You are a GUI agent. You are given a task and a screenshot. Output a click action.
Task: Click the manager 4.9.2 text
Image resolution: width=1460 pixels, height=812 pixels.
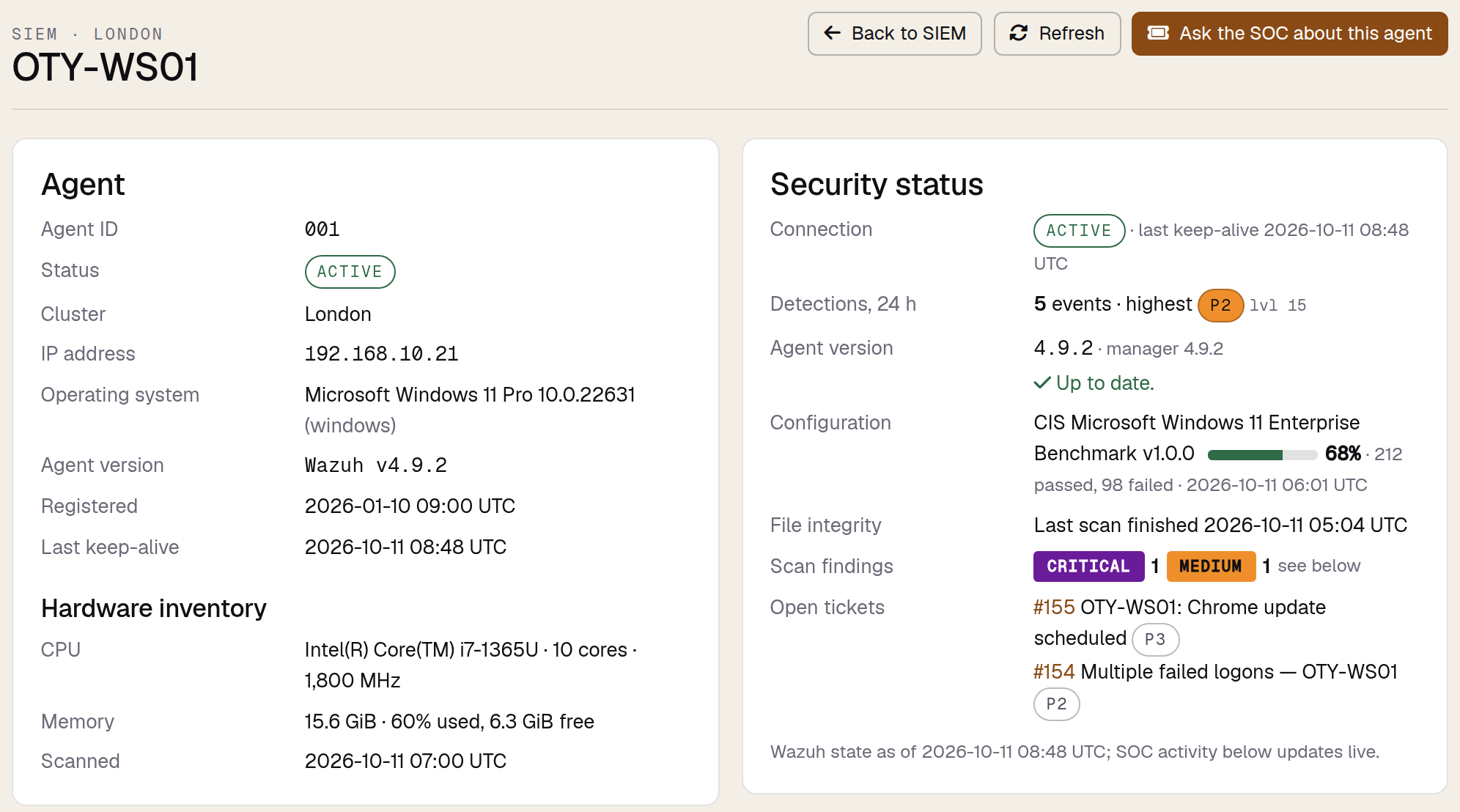(1165, 349)
